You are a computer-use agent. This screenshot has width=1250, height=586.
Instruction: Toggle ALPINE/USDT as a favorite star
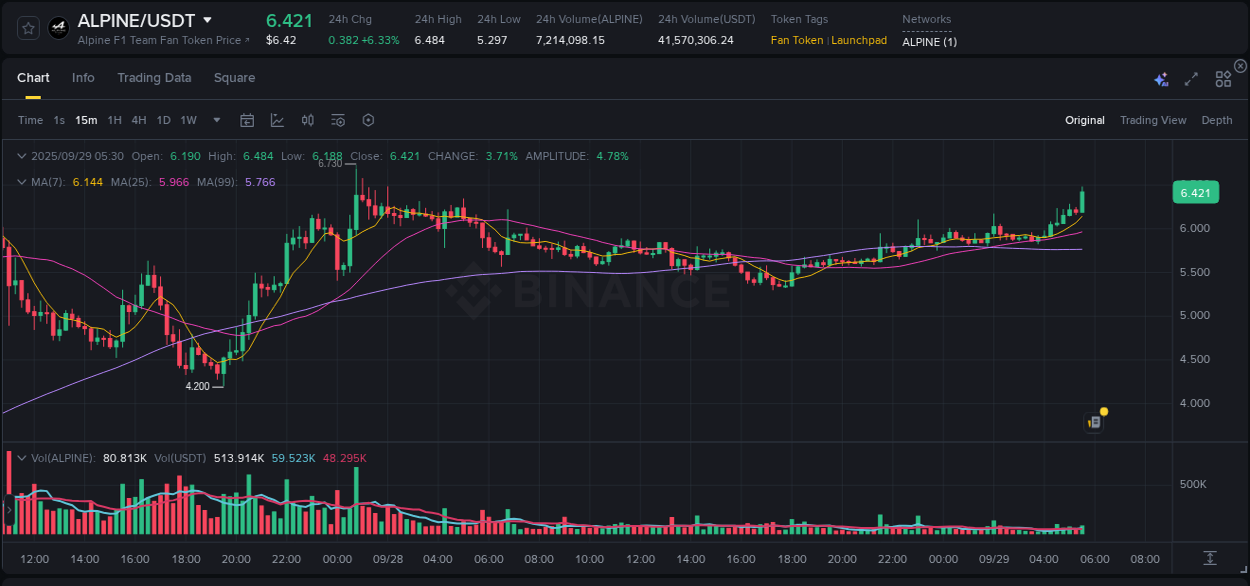click(x=27, y=28)
